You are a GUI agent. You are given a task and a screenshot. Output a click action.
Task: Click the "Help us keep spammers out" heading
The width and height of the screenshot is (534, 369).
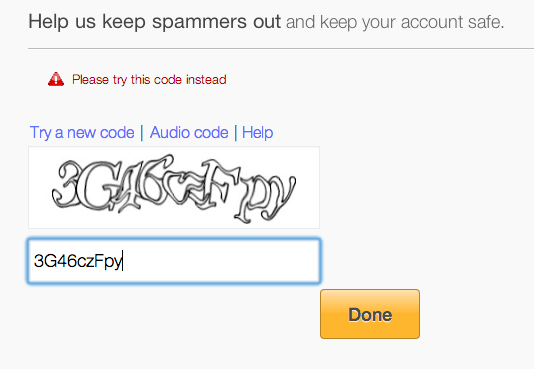pyautogui.click(x=155, y=22)
